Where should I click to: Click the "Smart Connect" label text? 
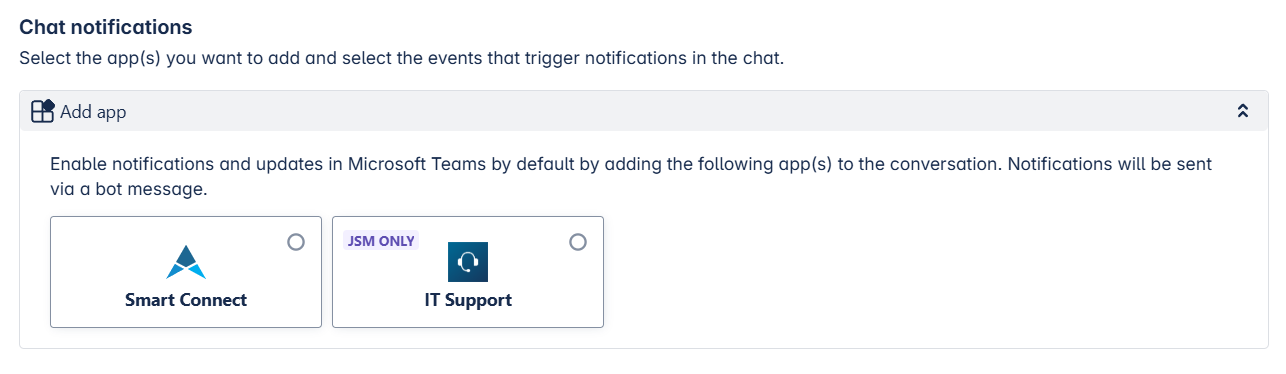(x=186, y=300)
